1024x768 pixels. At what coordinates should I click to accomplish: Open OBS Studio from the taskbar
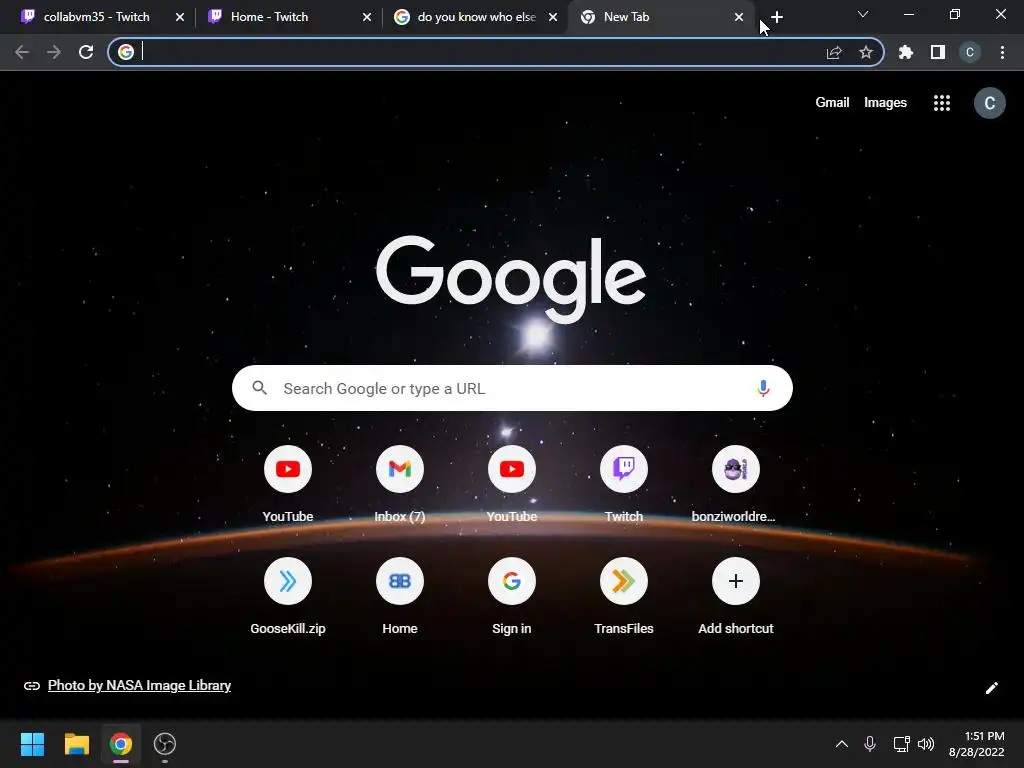click(165, 744)
